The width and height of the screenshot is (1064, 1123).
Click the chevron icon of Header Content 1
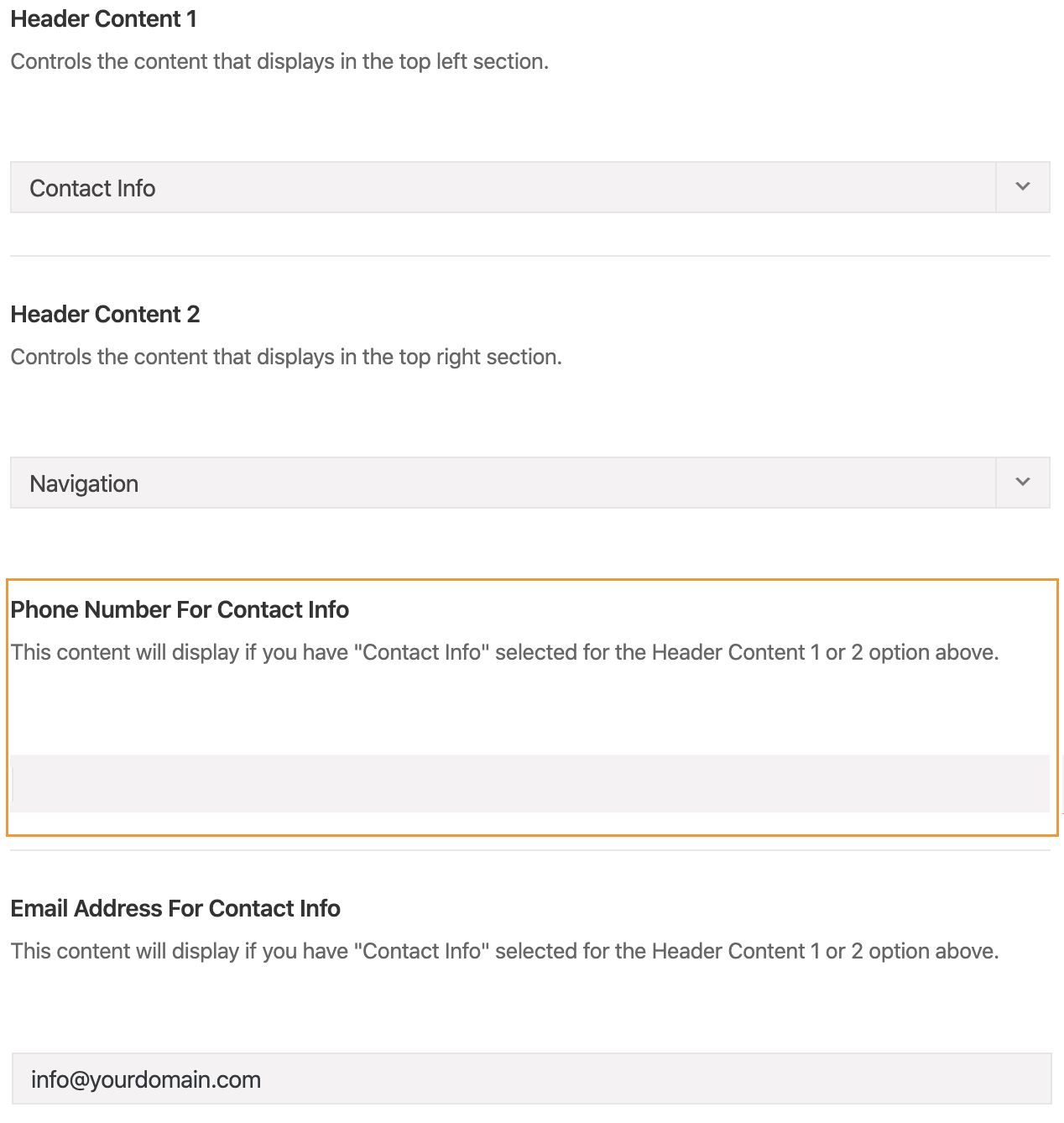[x=1022, y=187]
